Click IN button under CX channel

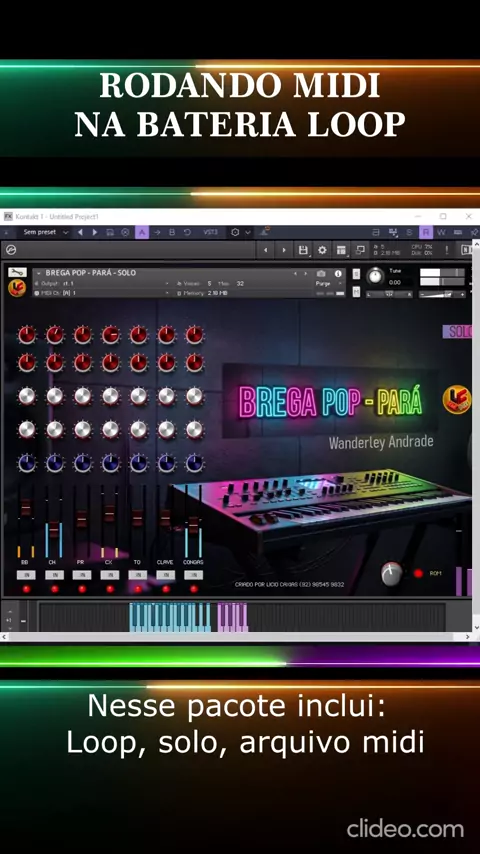(x=110, y=575)
